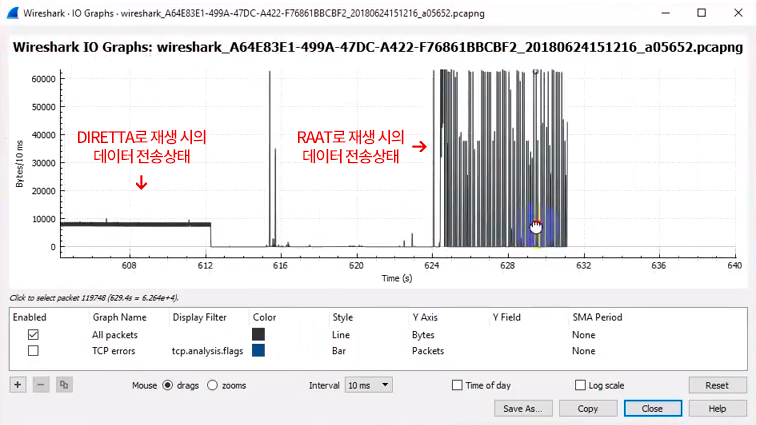The width and height of the screenshot is (757, 425).
Task: Click the Graph Name column header
Action: point(120,317)
